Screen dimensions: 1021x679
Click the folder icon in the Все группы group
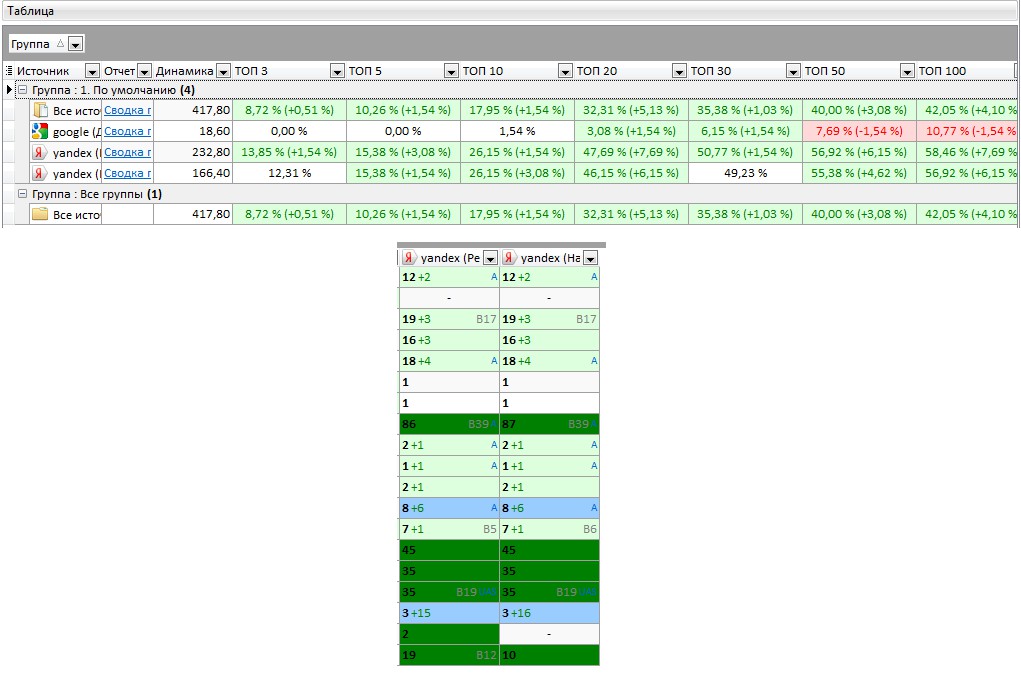(40, 214)
